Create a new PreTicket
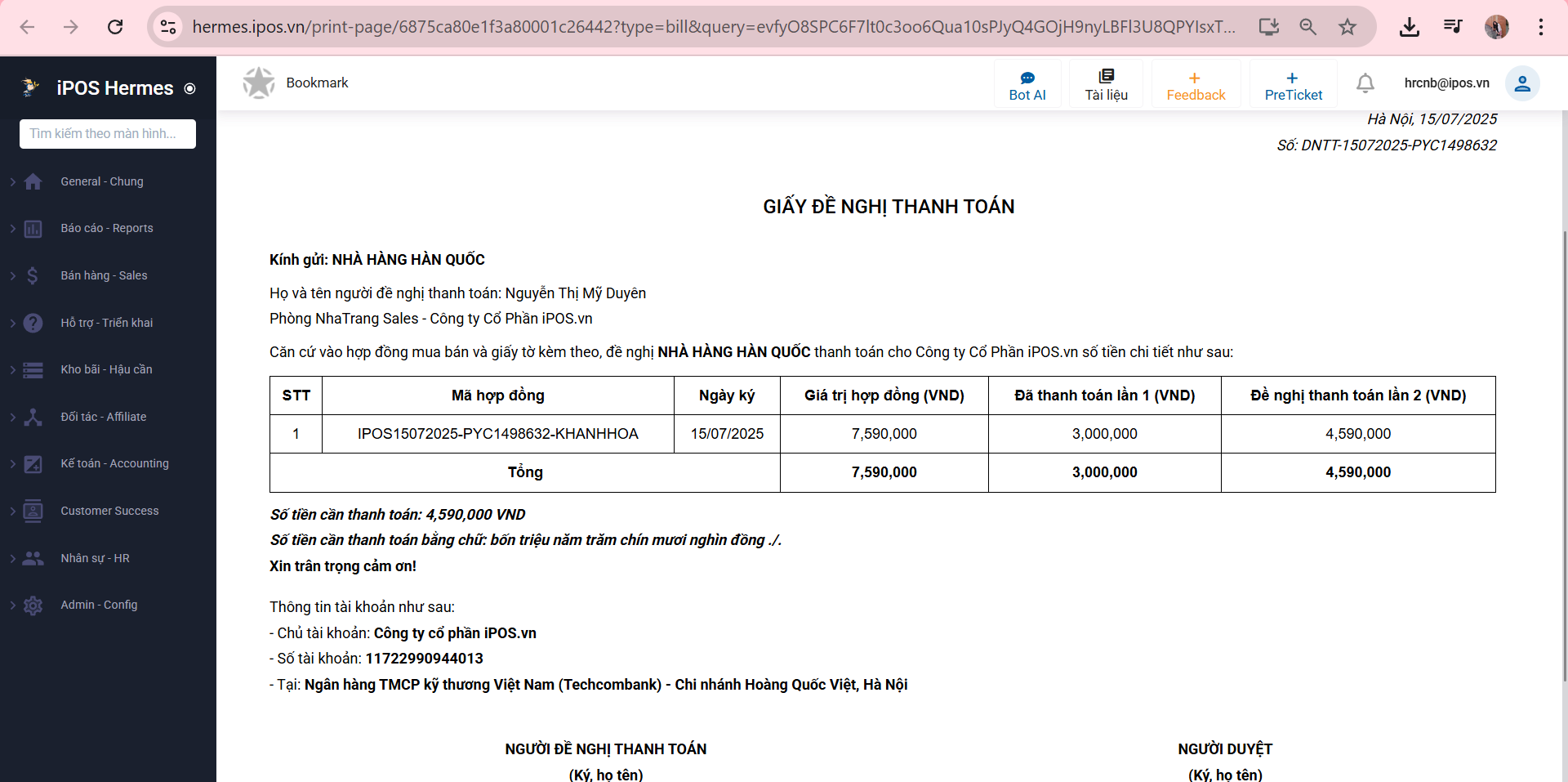 point(1294,84)
